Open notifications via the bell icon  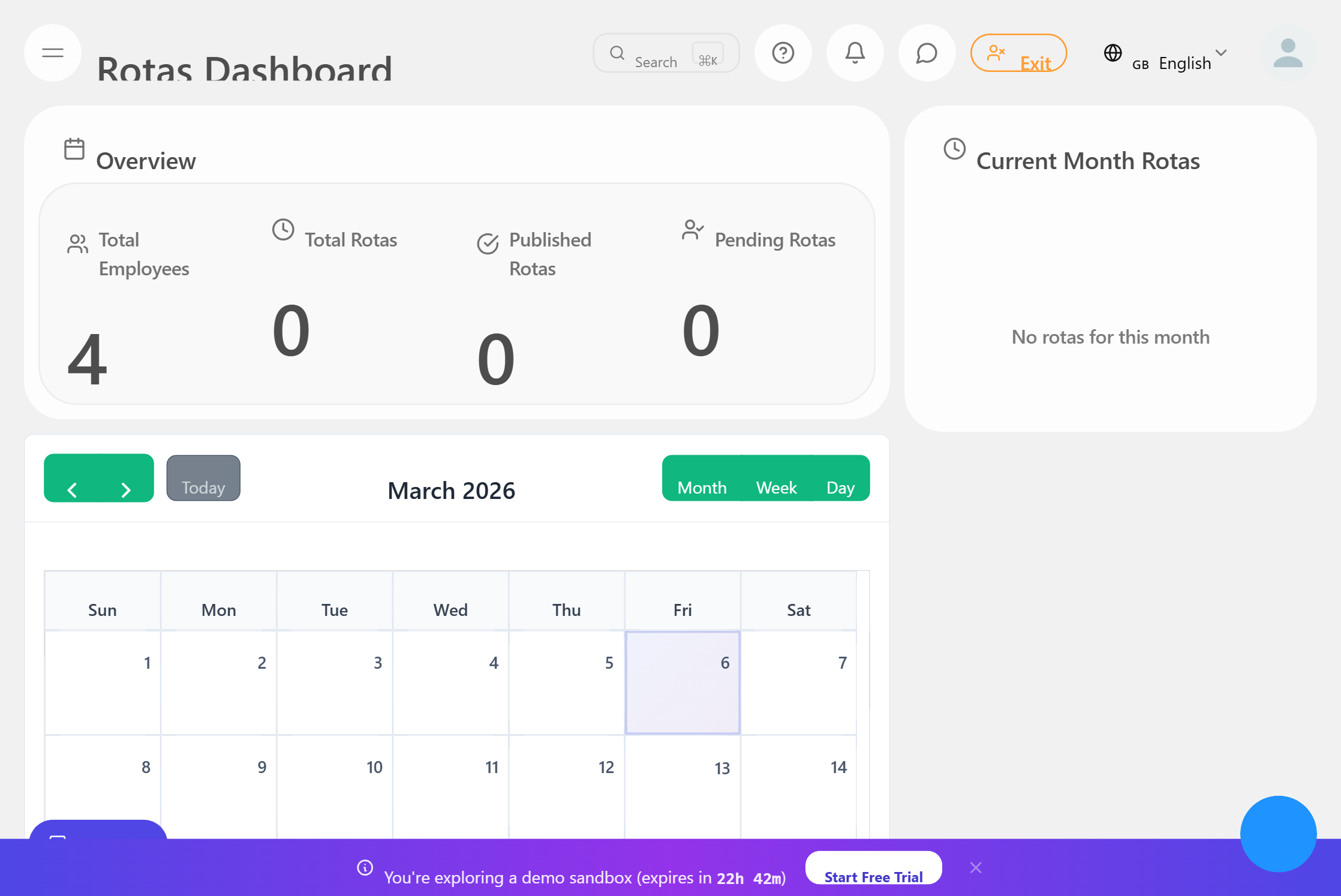point(855,53)
